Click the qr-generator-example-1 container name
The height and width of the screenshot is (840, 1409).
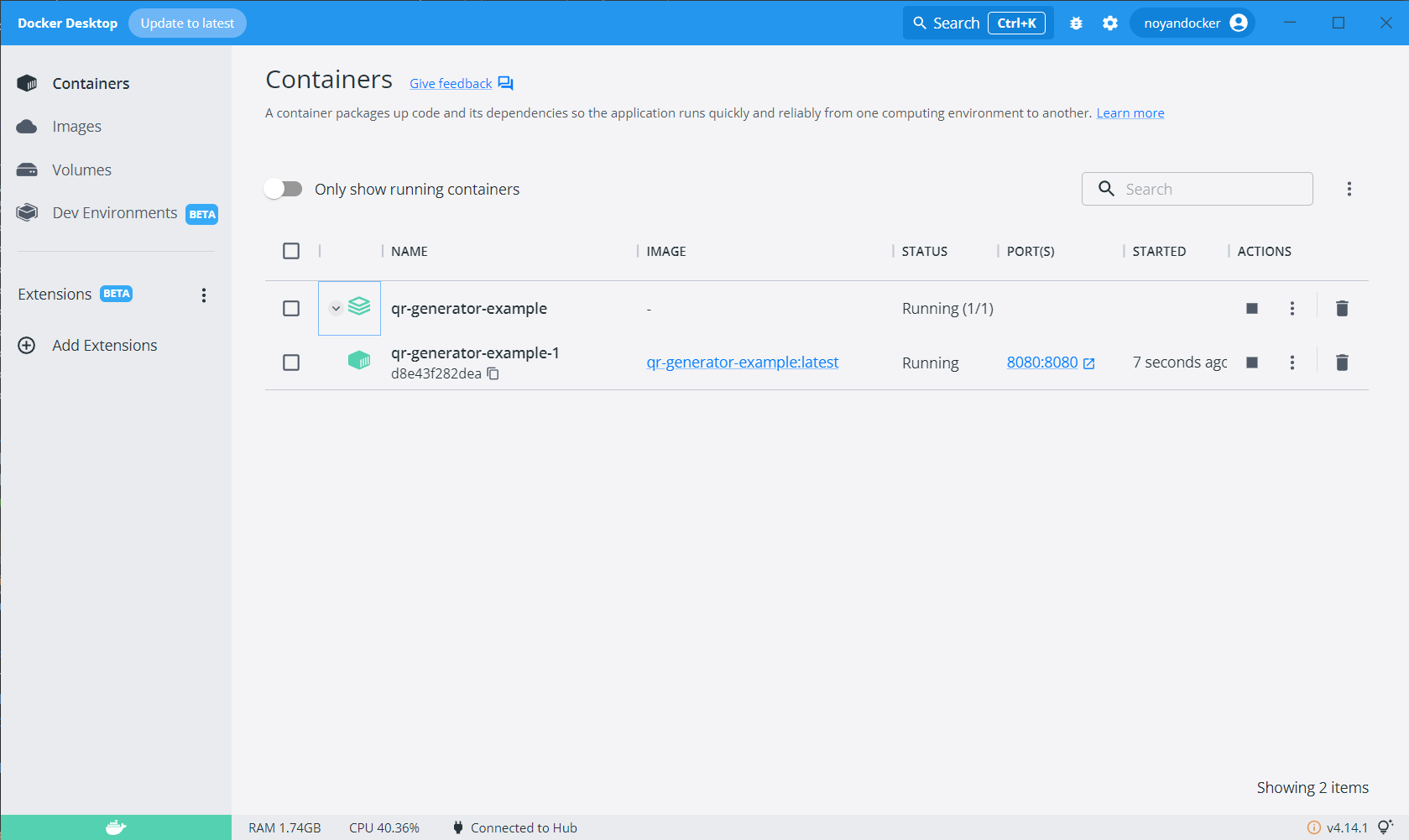475,353
